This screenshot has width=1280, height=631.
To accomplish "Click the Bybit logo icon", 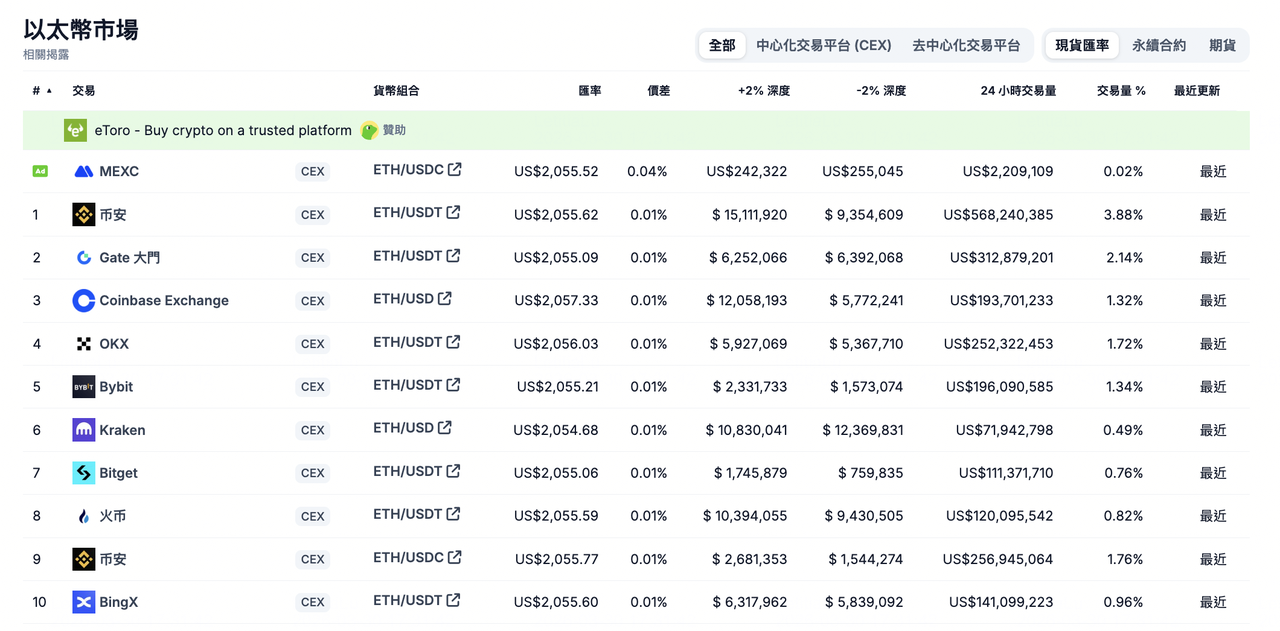I will [84, 387].
